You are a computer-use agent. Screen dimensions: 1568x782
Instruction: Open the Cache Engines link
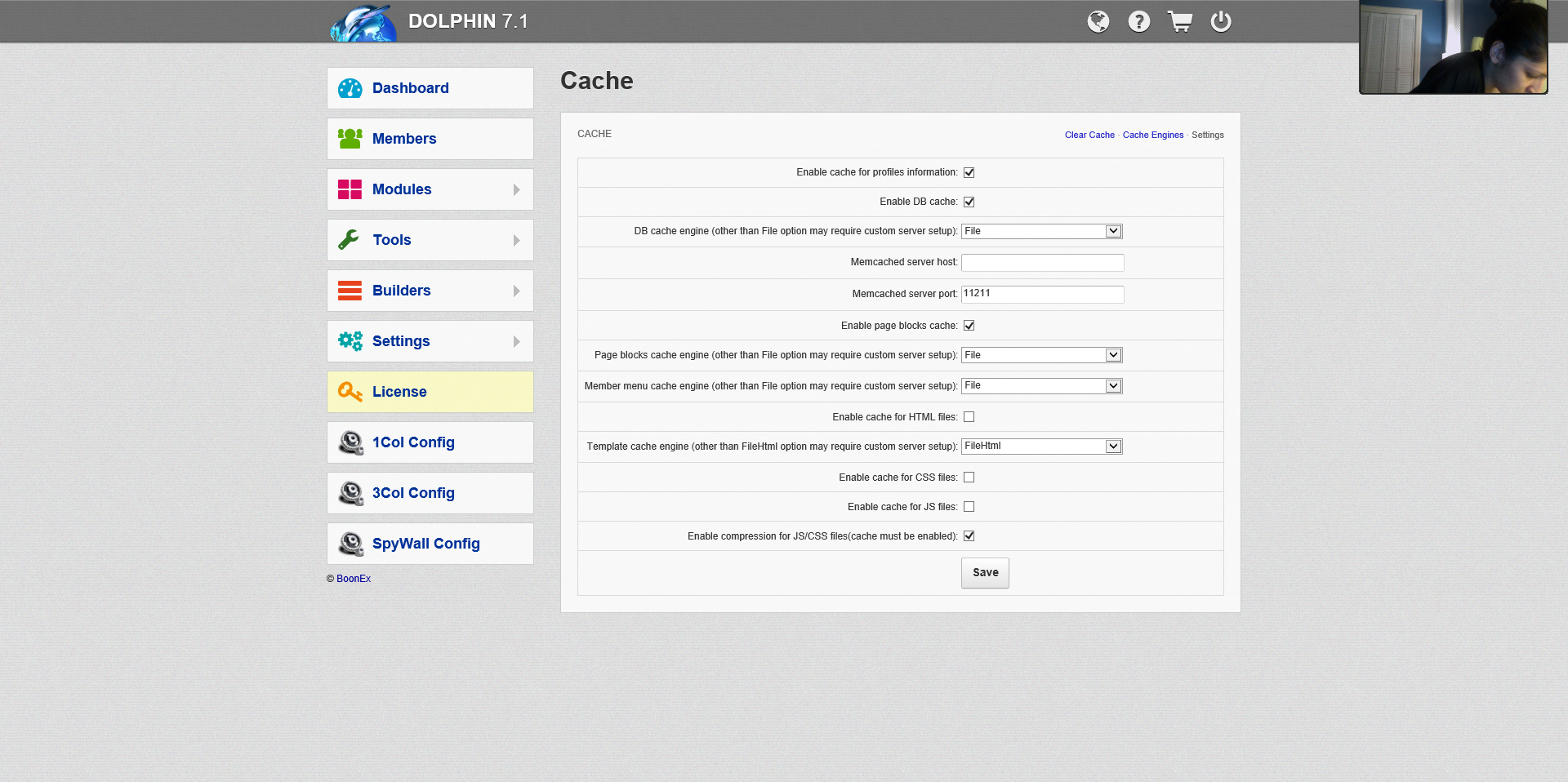point(1152,136)
